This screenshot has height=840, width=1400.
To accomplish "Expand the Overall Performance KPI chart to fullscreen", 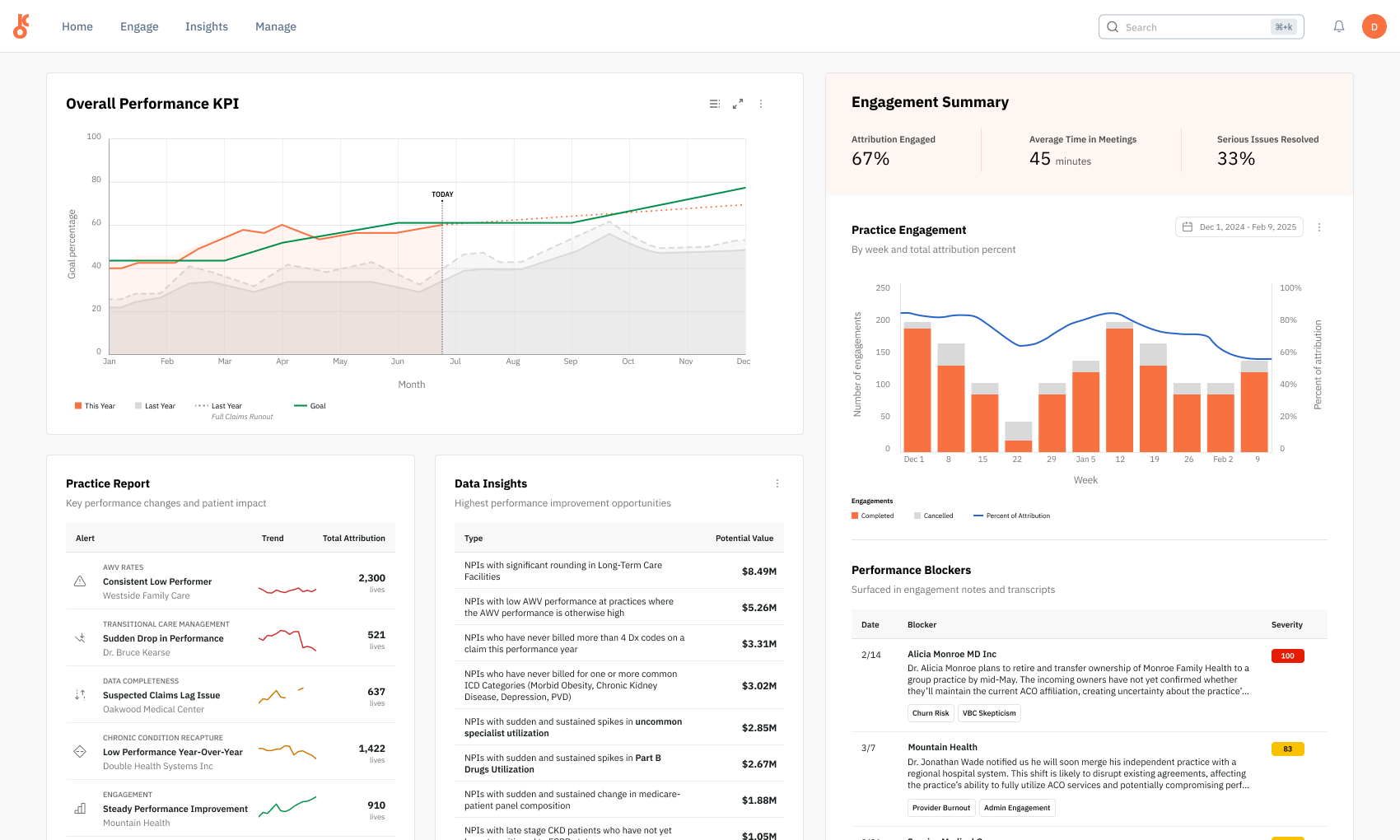I will click(x=738, y=104).
